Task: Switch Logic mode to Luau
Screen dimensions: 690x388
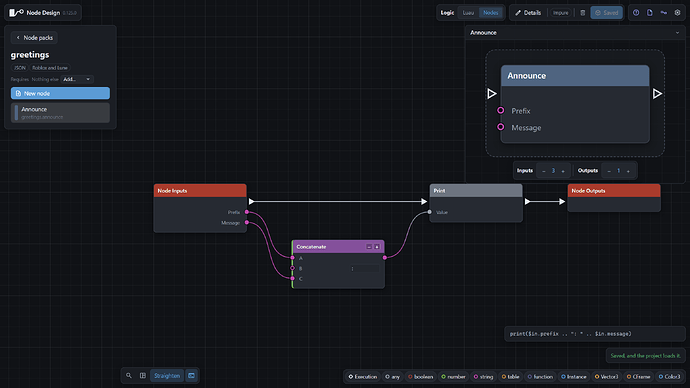Action: pos(468,13)
